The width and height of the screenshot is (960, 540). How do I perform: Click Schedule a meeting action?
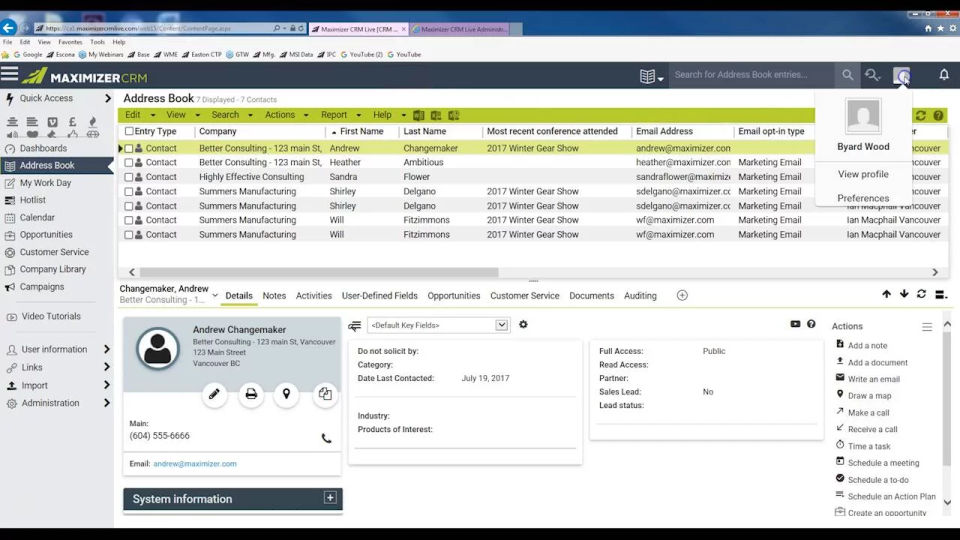883,463
